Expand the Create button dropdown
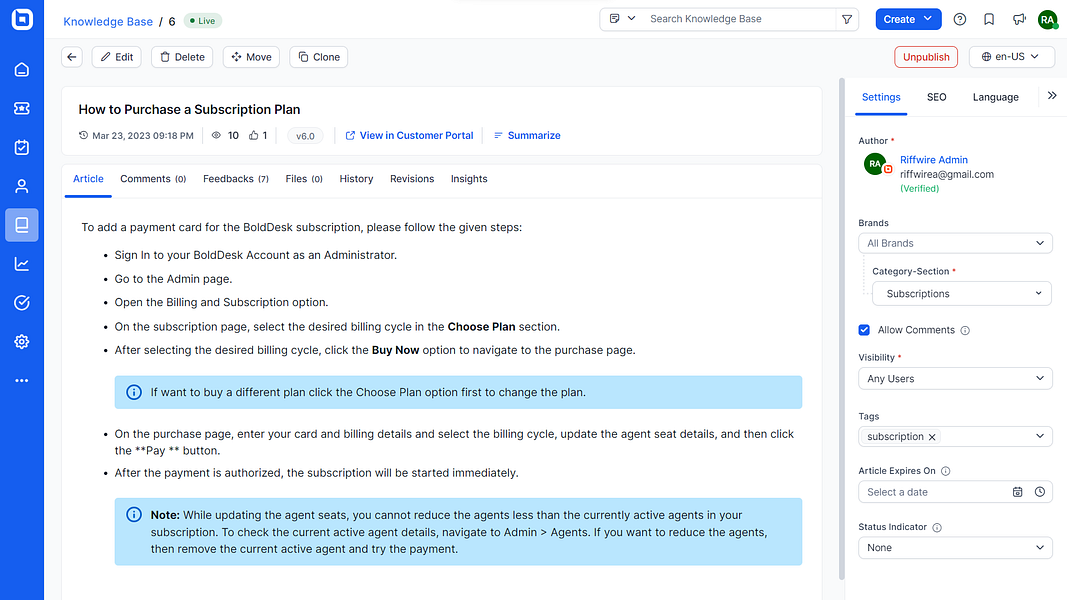1067x600 pixels. coord(928,19)
